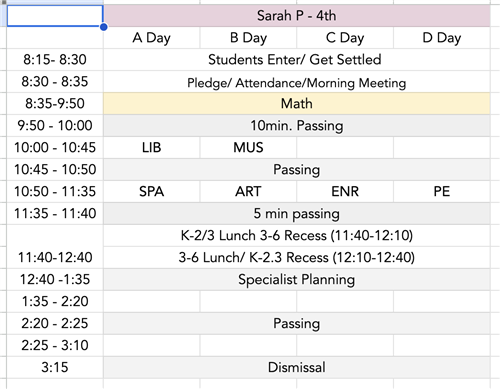
Task: Select the '10min. Passing' row cell
Action: pos(297,126)
